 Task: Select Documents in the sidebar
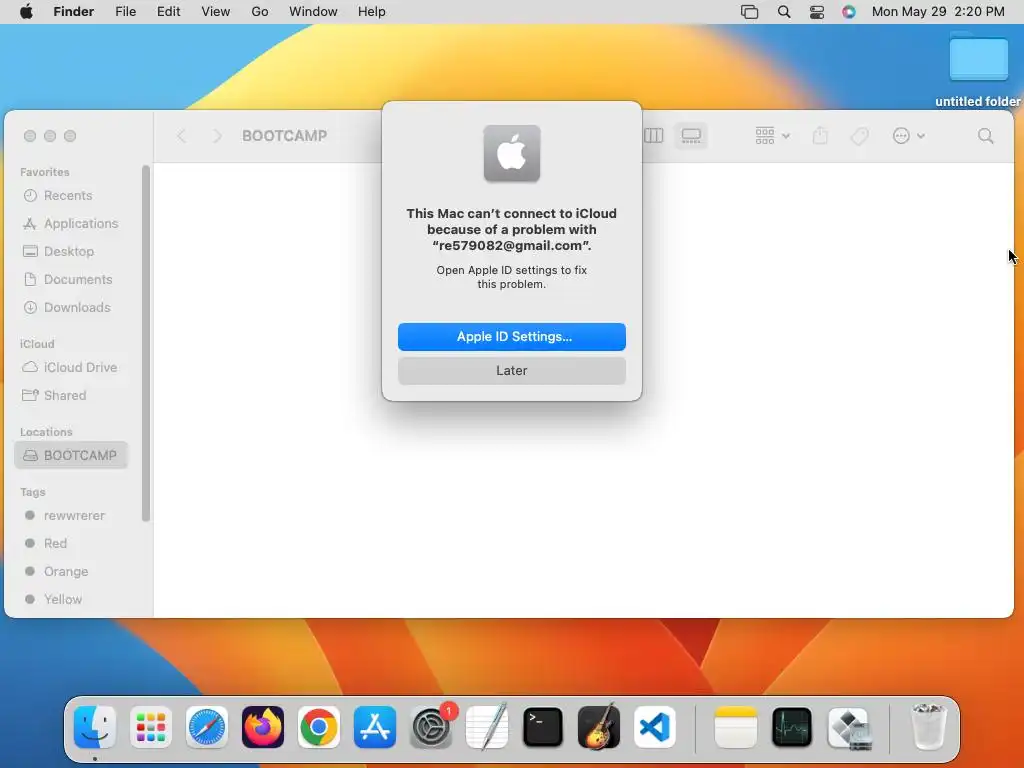(71, 280)
